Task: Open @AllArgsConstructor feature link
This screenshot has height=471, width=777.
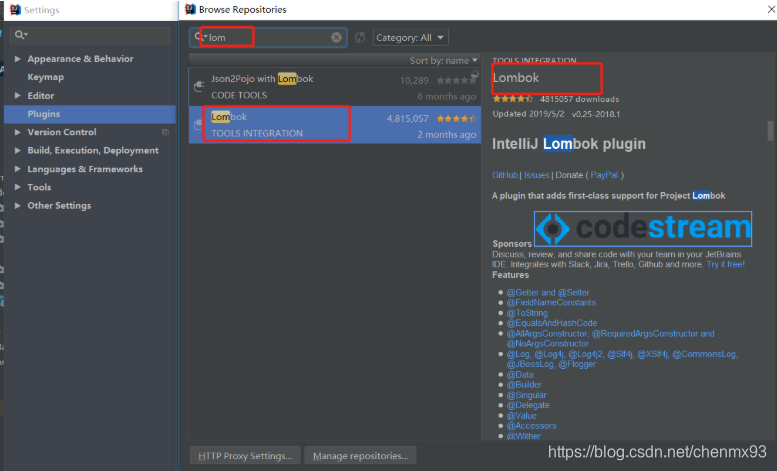Action: (547, 334)
